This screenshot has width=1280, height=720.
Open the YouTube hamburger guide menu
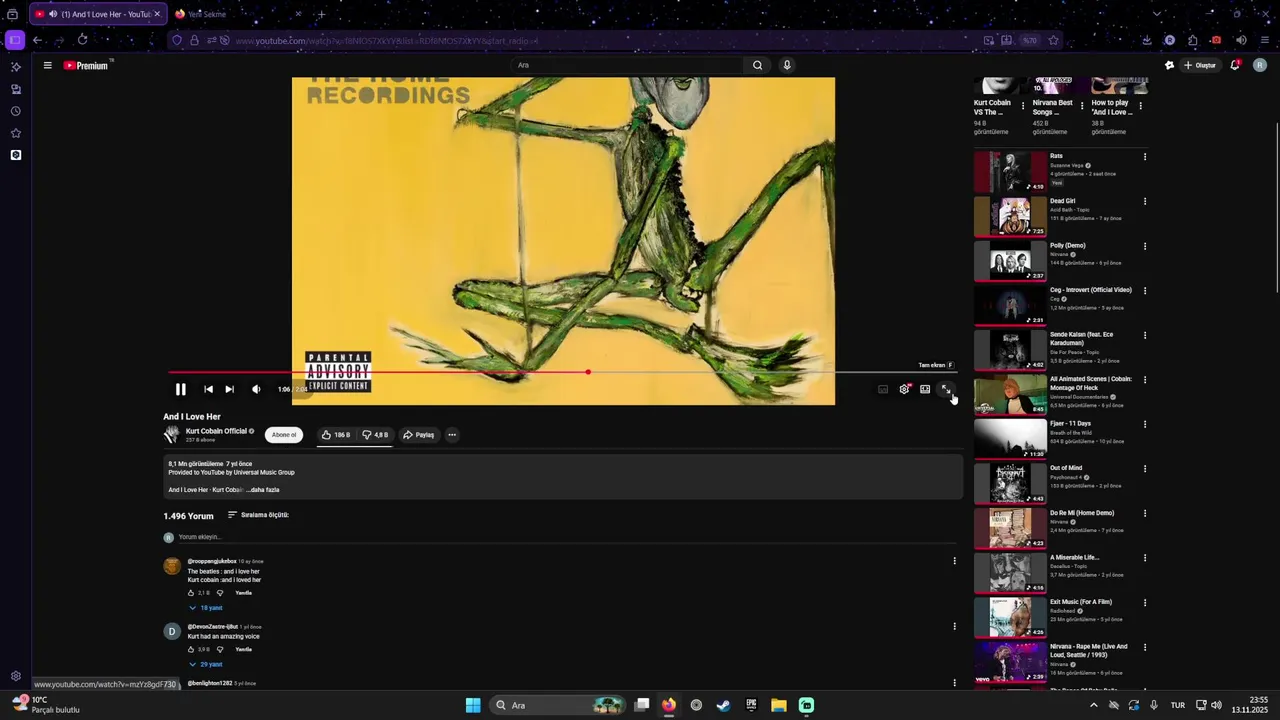click(x=47, y=65)
